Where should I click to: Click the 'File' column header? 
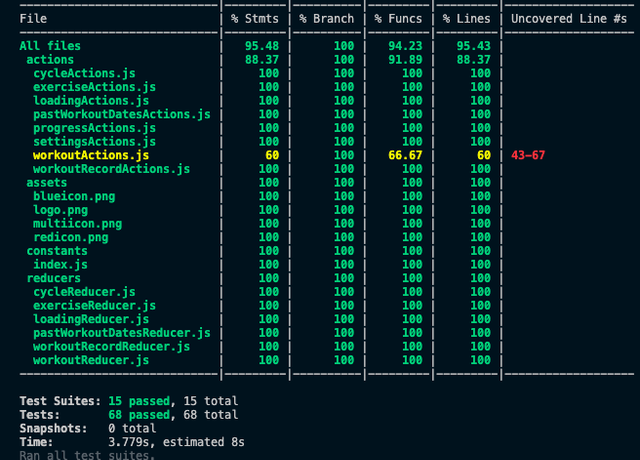pos(33,19)
